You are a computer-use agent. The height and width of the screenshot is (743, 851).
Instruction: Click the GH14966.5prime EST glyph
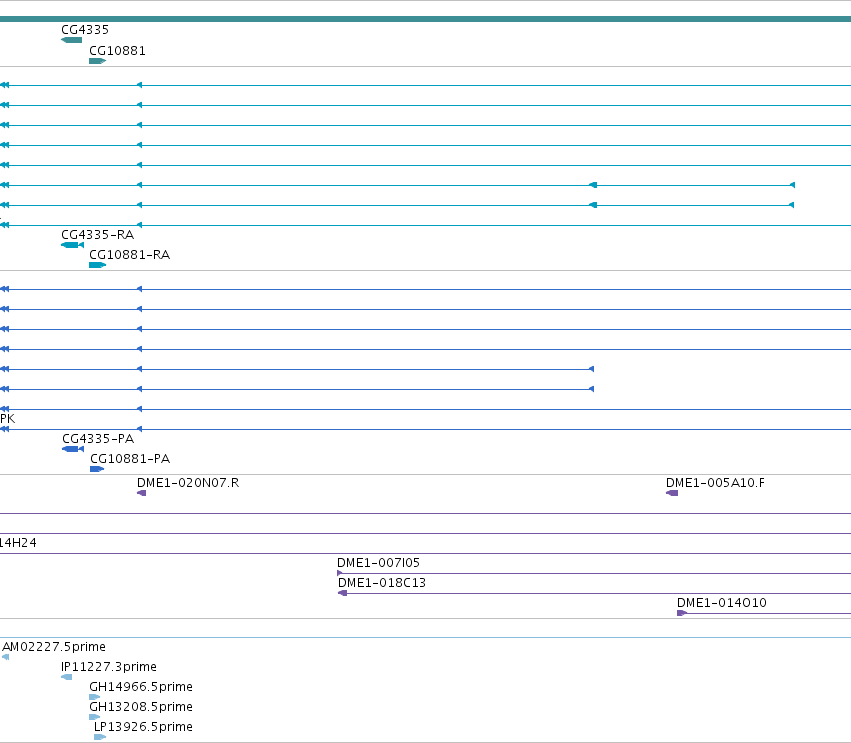[94, 697]
